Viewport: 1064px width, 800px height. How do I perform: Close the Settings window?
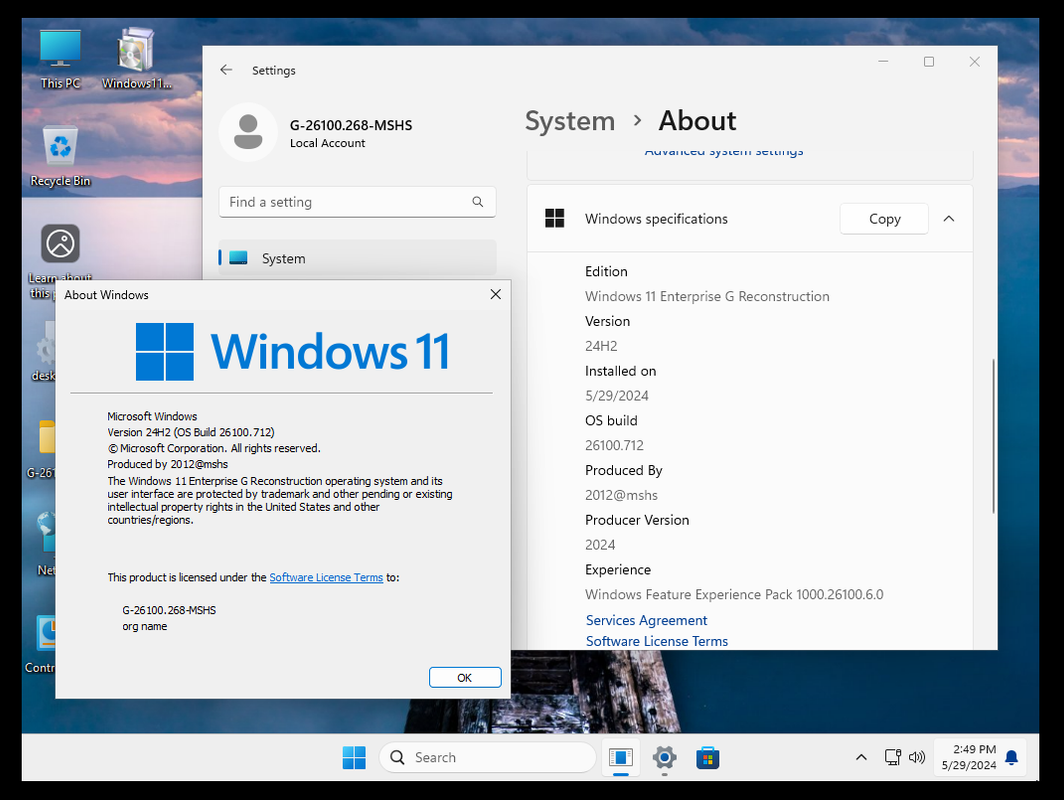click(974, 62)
